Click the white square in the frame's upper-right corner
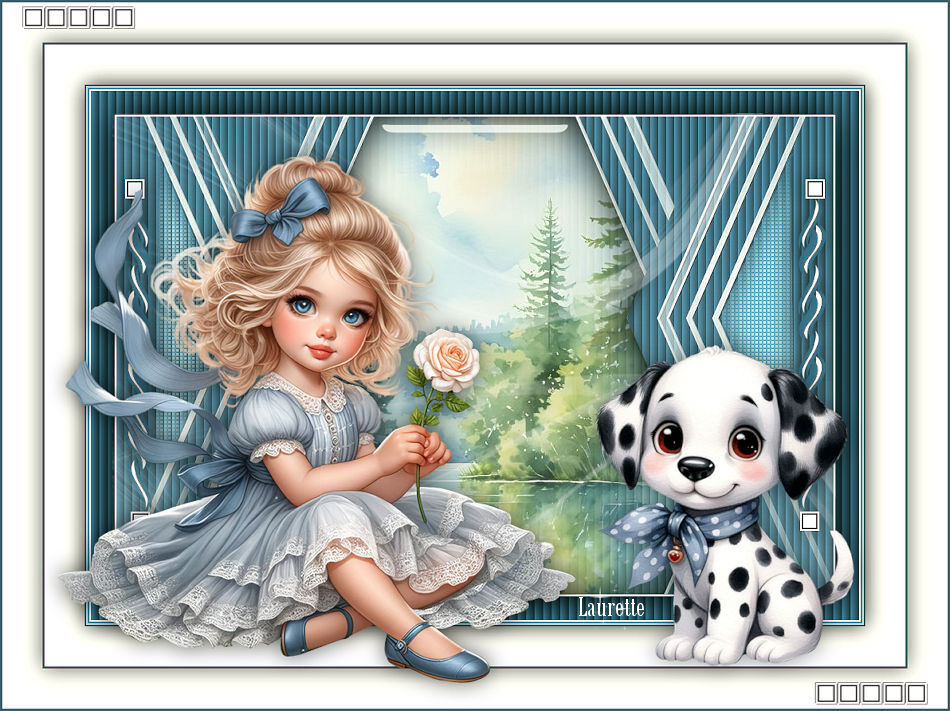The width and height of the screenshot is (950, 711). pos(815,188)
